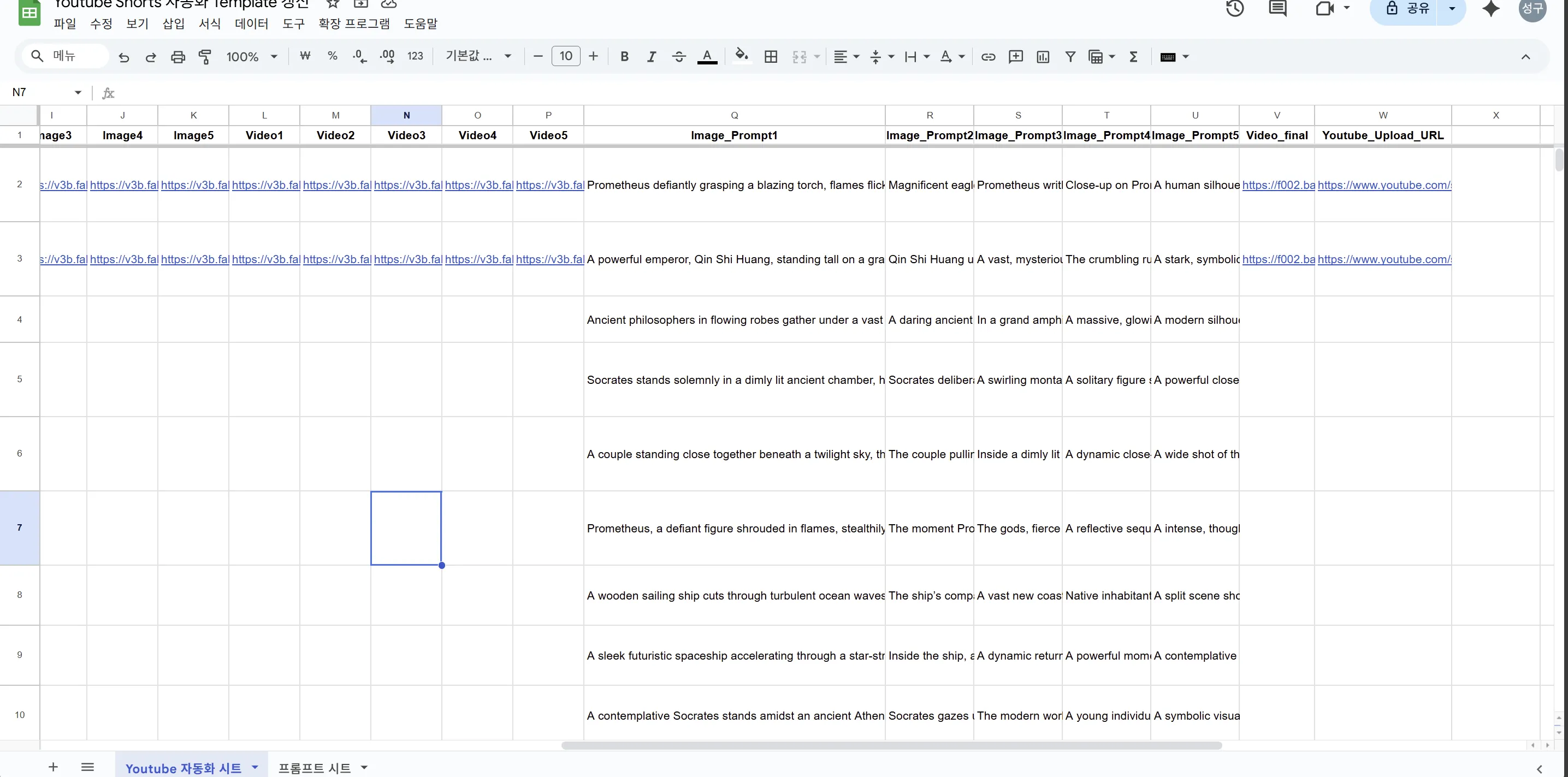Switch to 프롬프트 시트 tab
The image size is (1568, 777).
click(314, 768)
